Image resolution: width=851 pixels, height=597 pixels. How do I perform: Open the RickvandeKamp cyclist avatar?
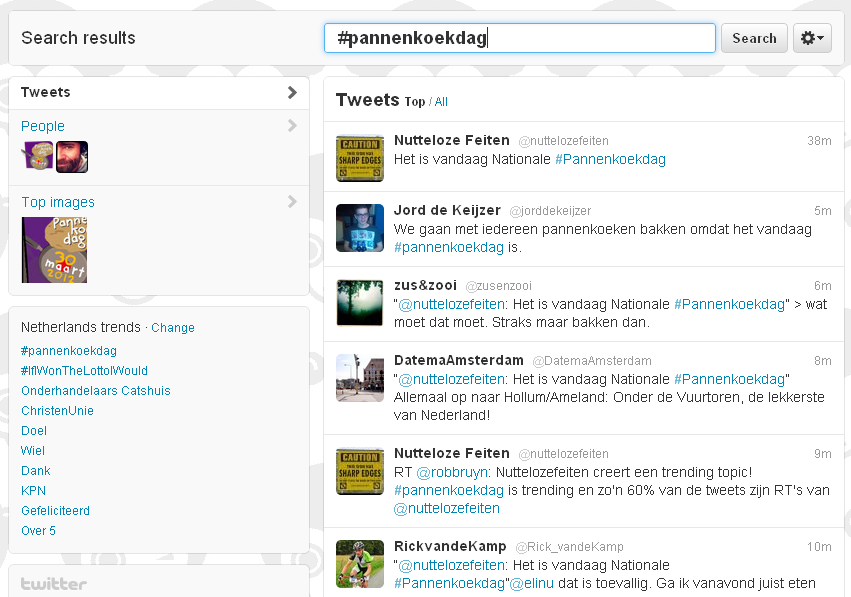360,564
